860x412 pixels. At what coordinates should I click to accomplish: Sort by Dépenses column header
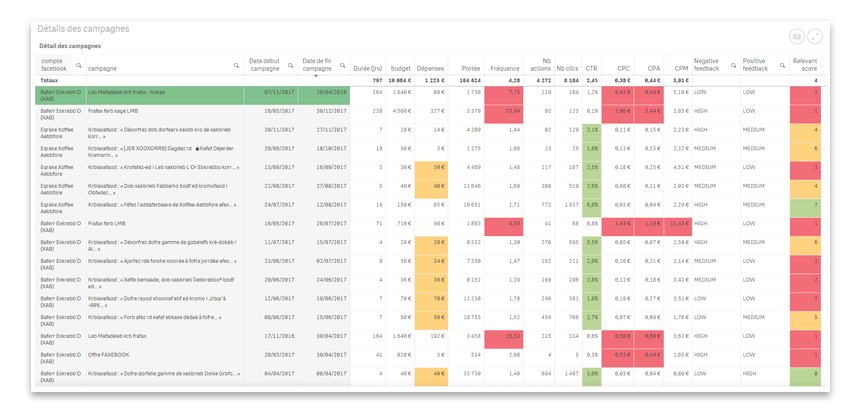pyautogui.click(x=431, y=69)
